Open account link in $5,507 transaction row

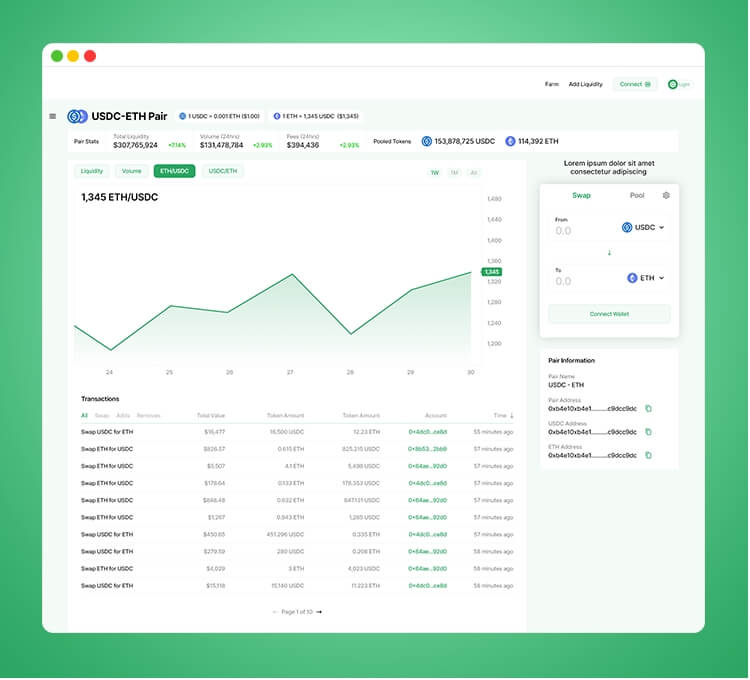coord(428,467)
